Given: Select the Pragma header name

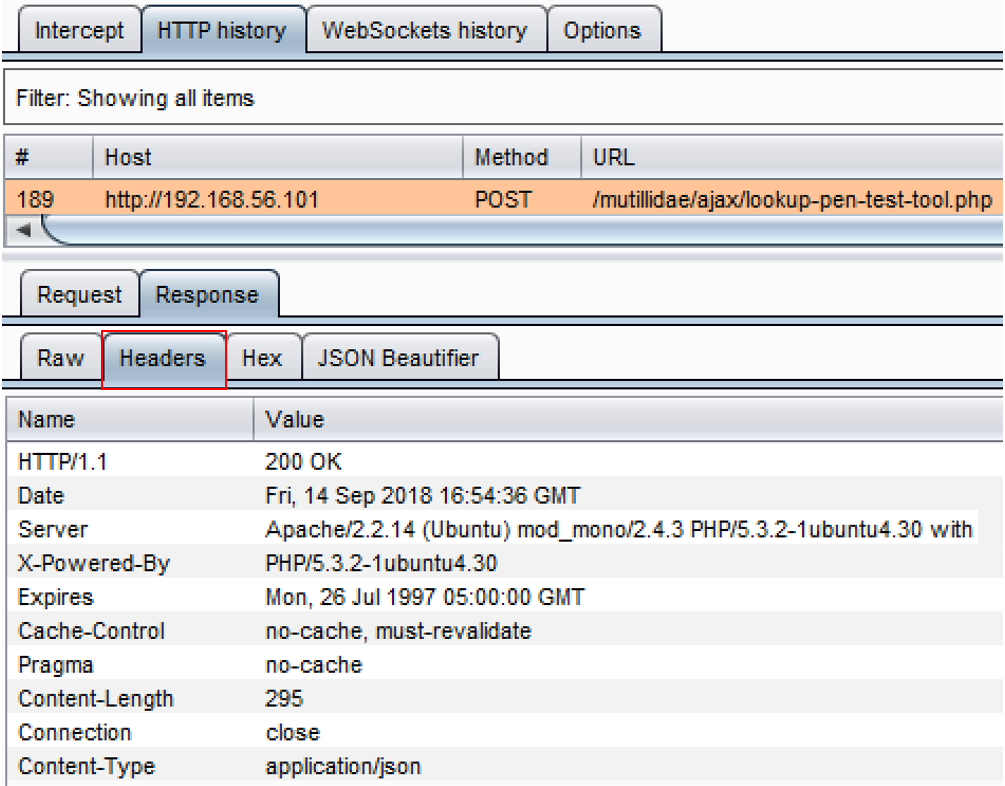Looking at the screenshot, I should tap(56, 665).
